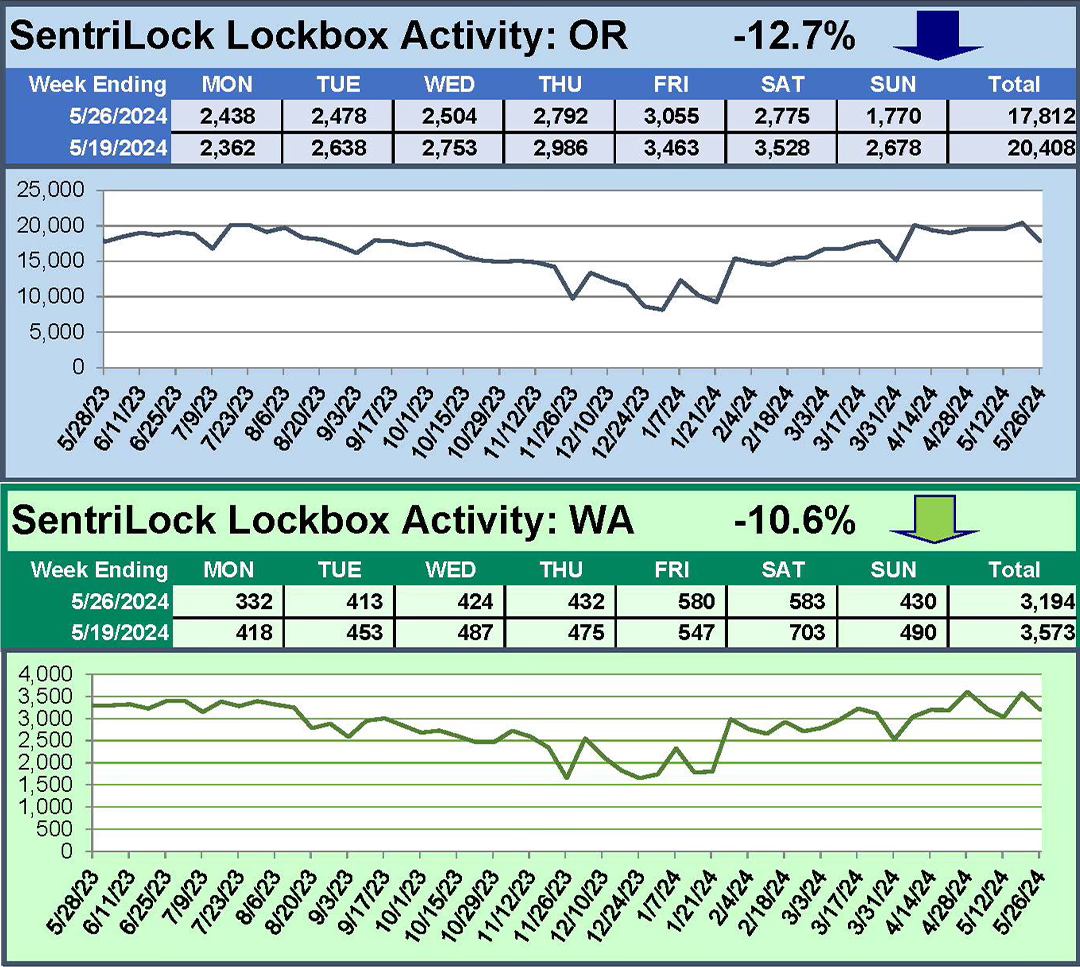This screenshot has width=1080, height=967.
Task: Click the 5/28/23 date label on WA chart
Action: pos(71,902)
